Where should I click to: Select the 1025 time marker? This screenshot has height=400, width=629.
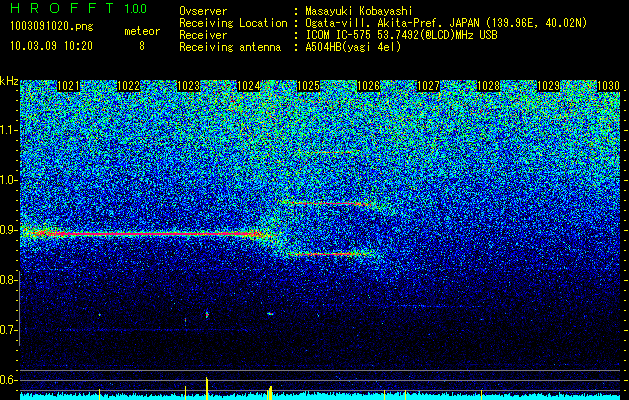point(308,86)
